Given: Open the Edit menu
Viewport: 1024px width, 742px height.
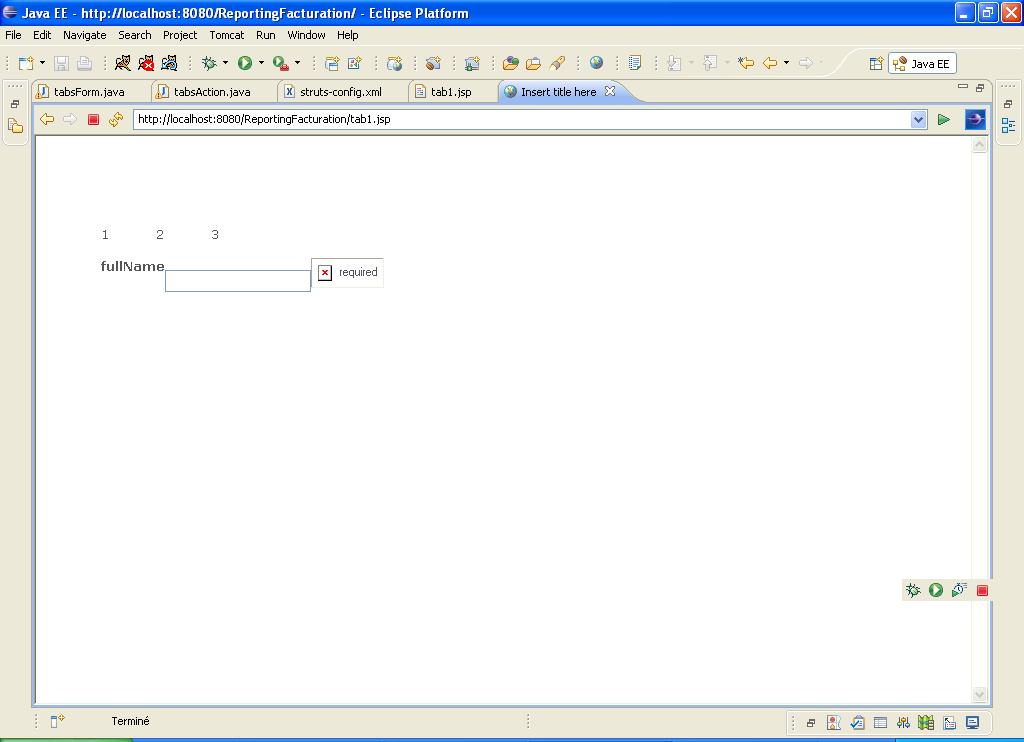Looking at the screenshot, I should tap(42, 35).
